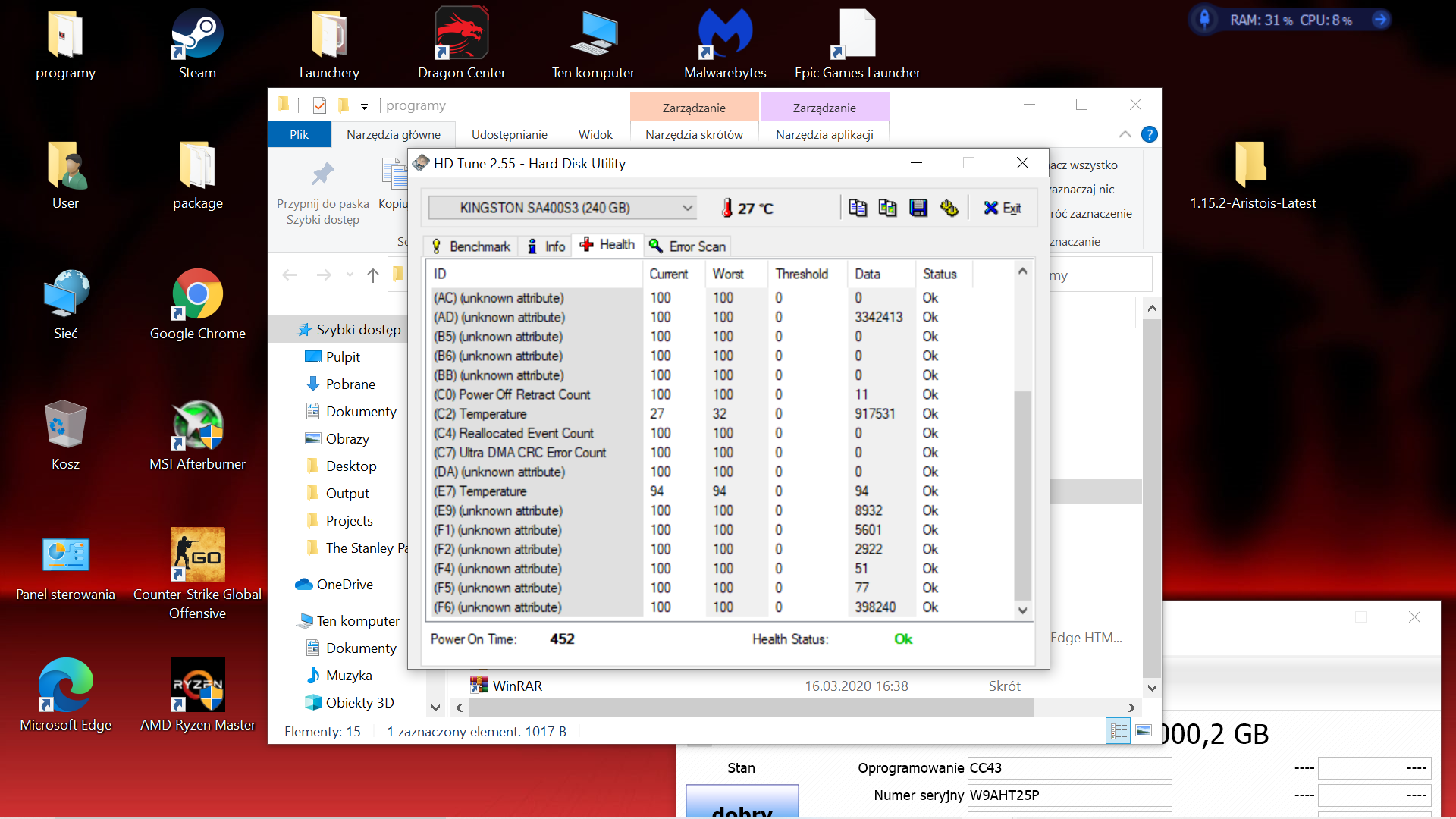Switch Explorer to large icons view

point(1144,731)
